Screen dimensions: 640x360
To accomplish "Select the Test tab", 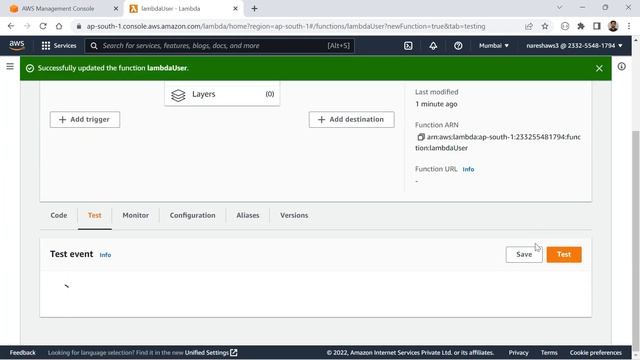I will coord(94,215).
